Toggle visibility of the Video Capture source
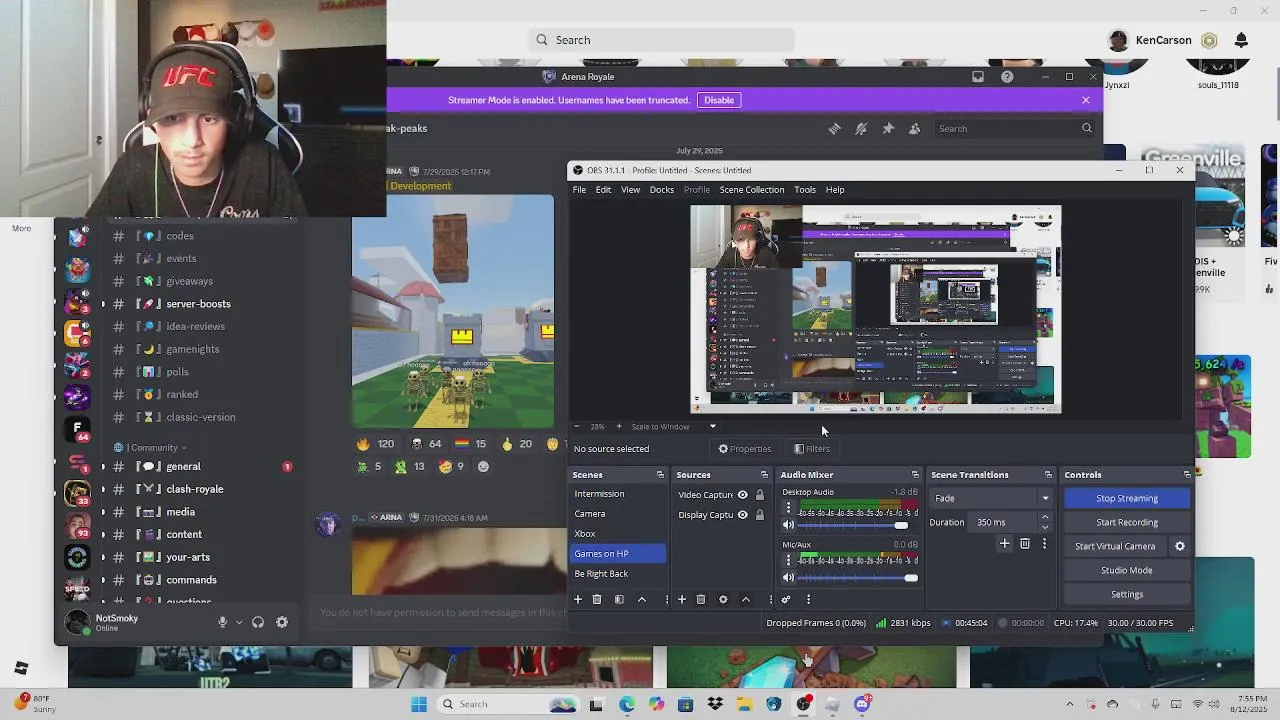This screenshot has height=720, width=1280. [742, 495]
